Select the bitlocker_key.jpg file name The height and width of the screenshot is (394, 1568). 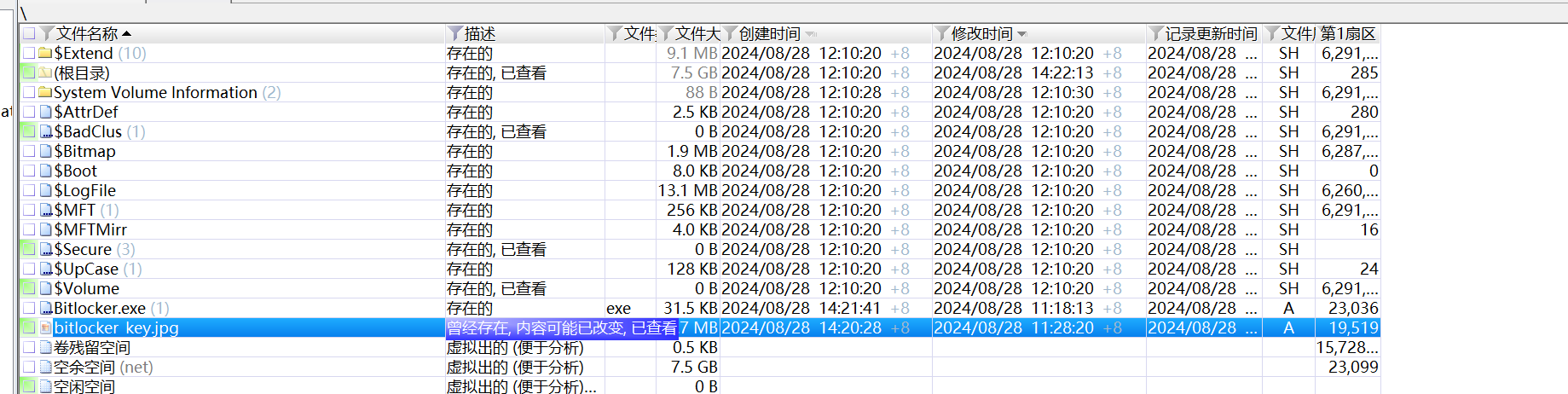(116, 327)
